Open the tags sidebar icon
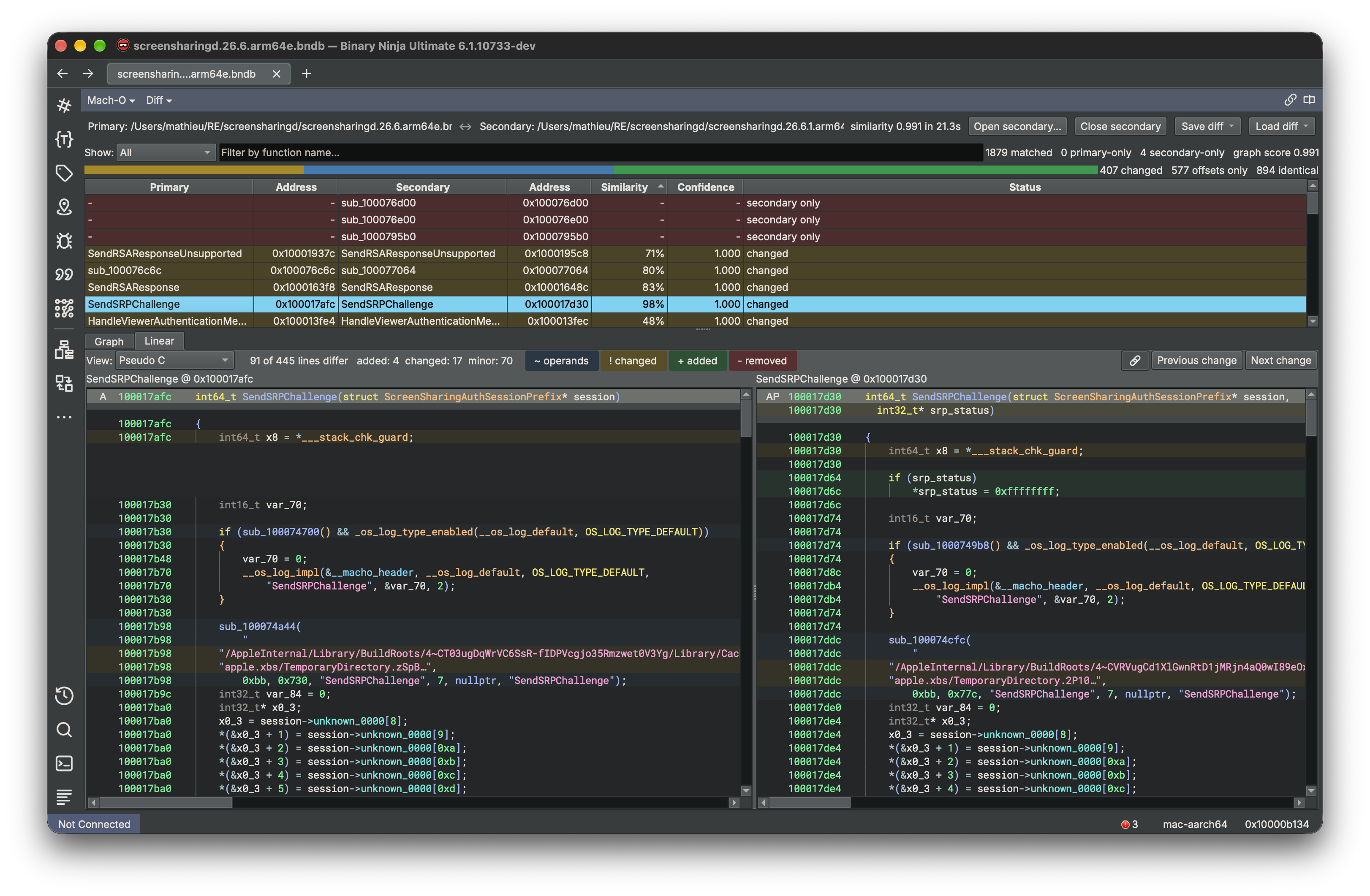 pos(64,173)
